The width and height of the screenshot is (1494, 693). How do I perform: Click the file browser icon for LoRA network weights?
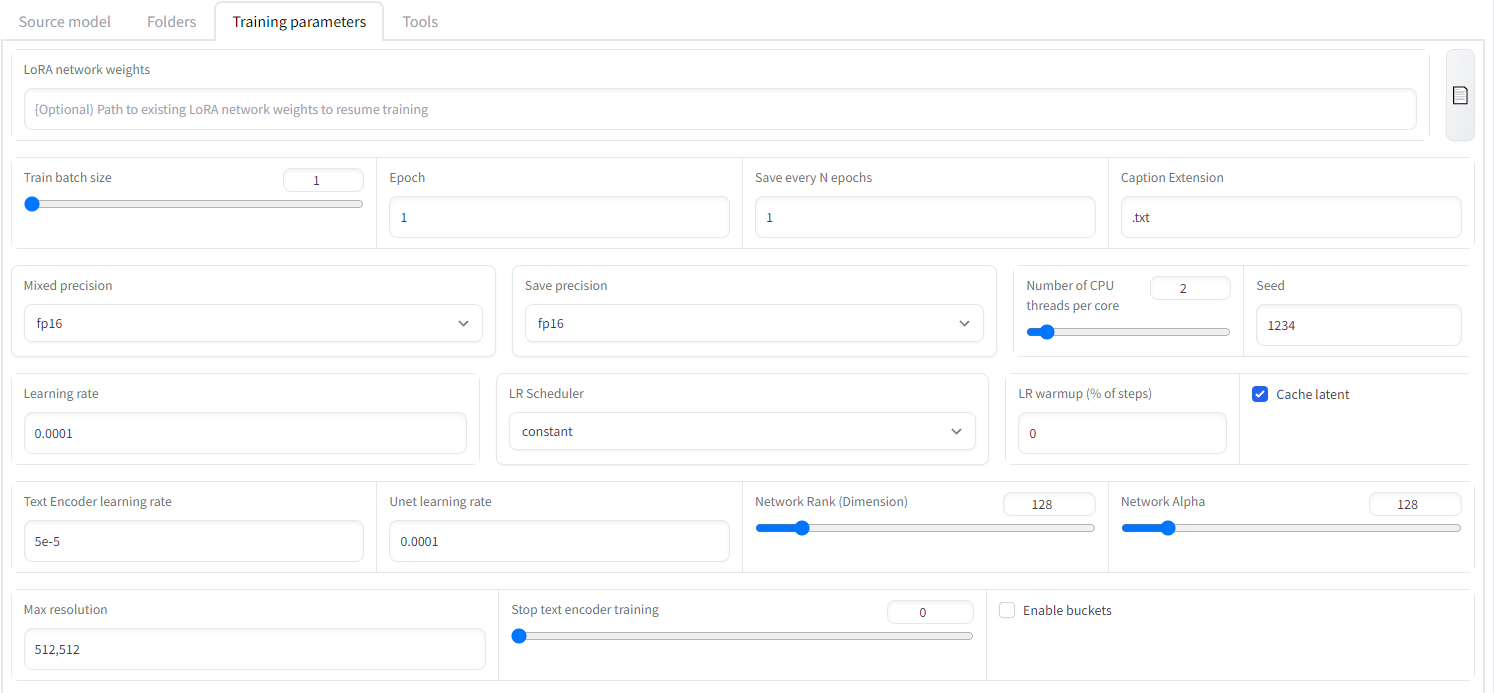(x=1459, y=95)
